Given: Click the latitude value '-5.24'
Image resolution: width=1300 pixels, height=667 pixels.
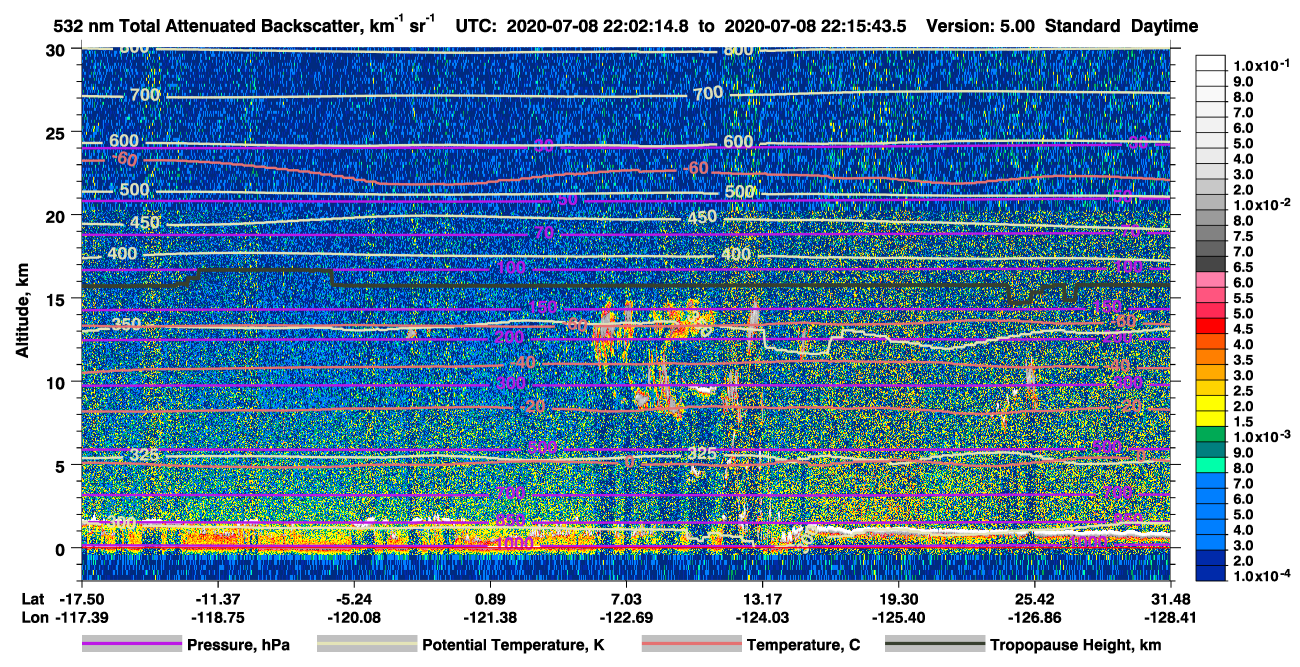Looking at the screenshot, I should (354, 599).
